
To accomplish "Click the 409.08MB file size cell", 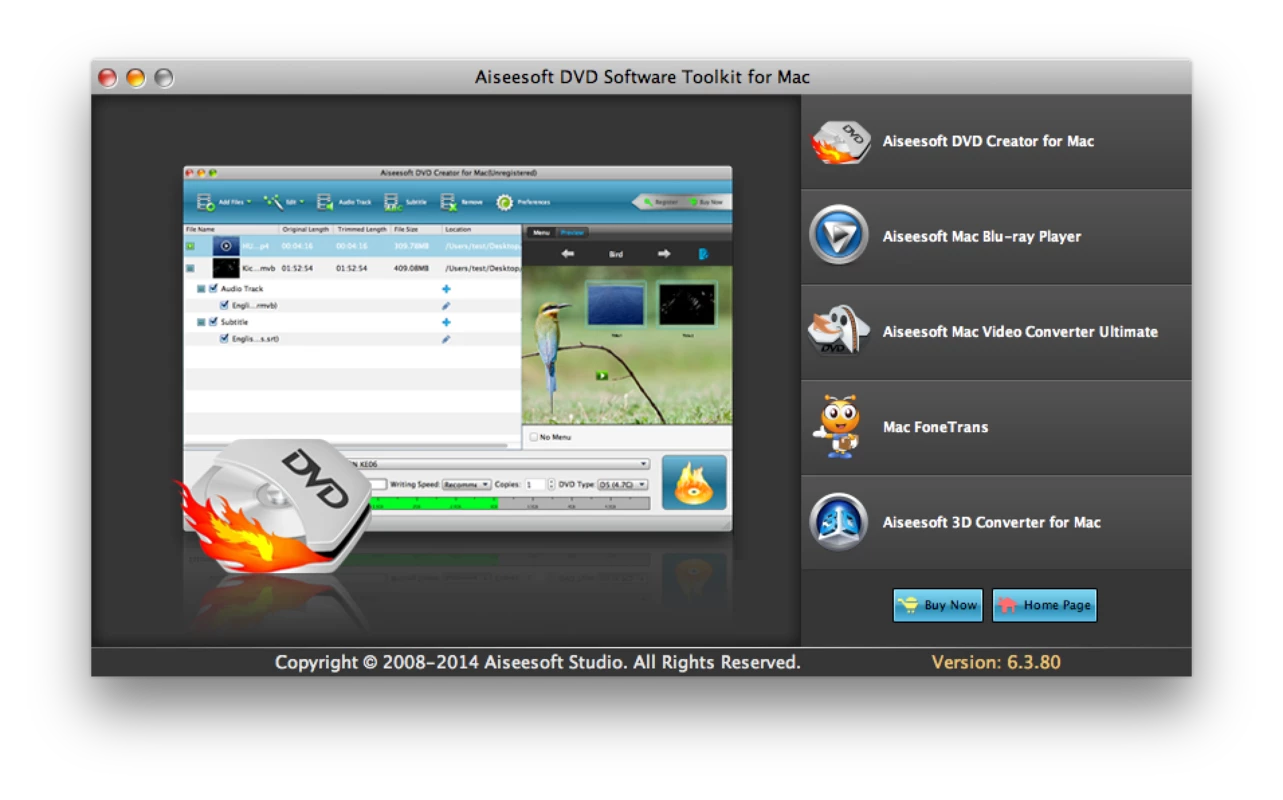I will coord(411,268).
